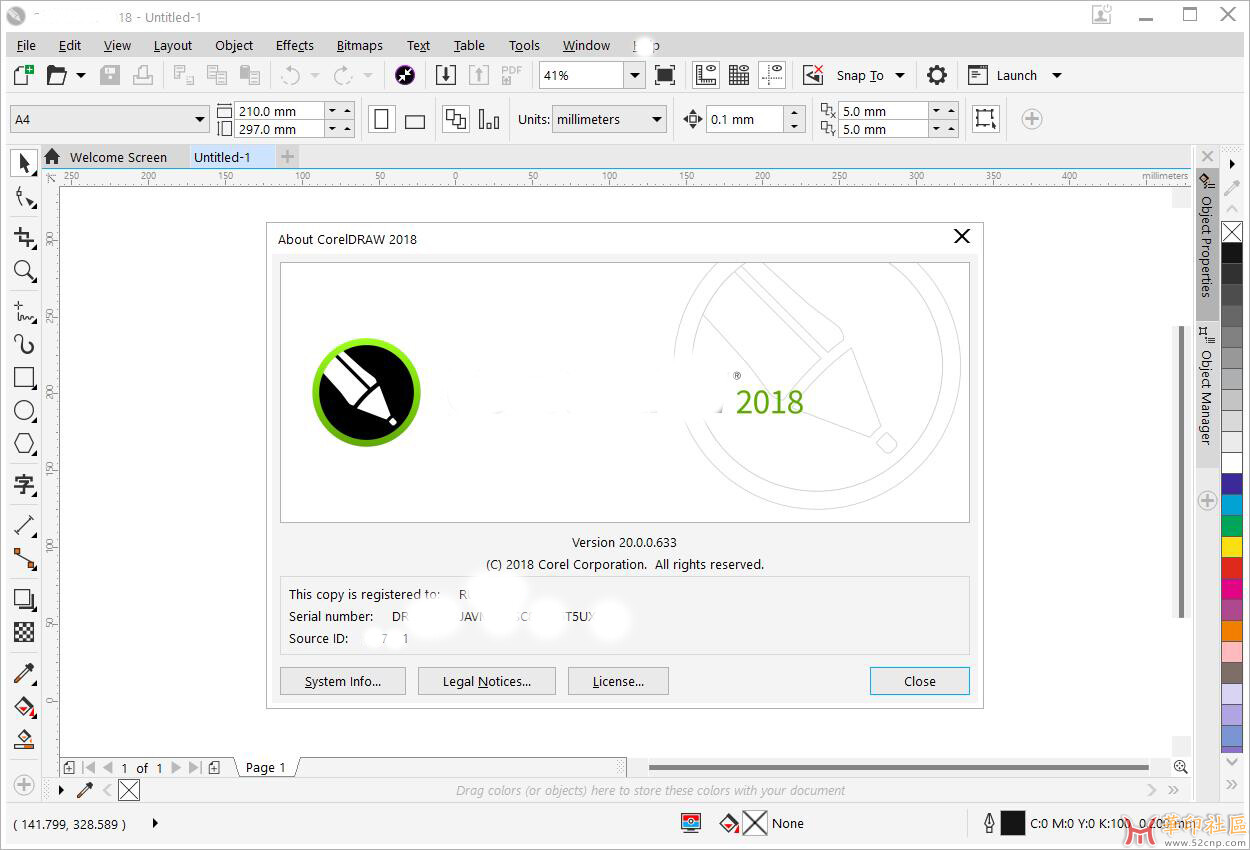The height and width of the screenshot is (850, 1250).
Task: Choose portrait page orientation
Action: coord(381,120)
